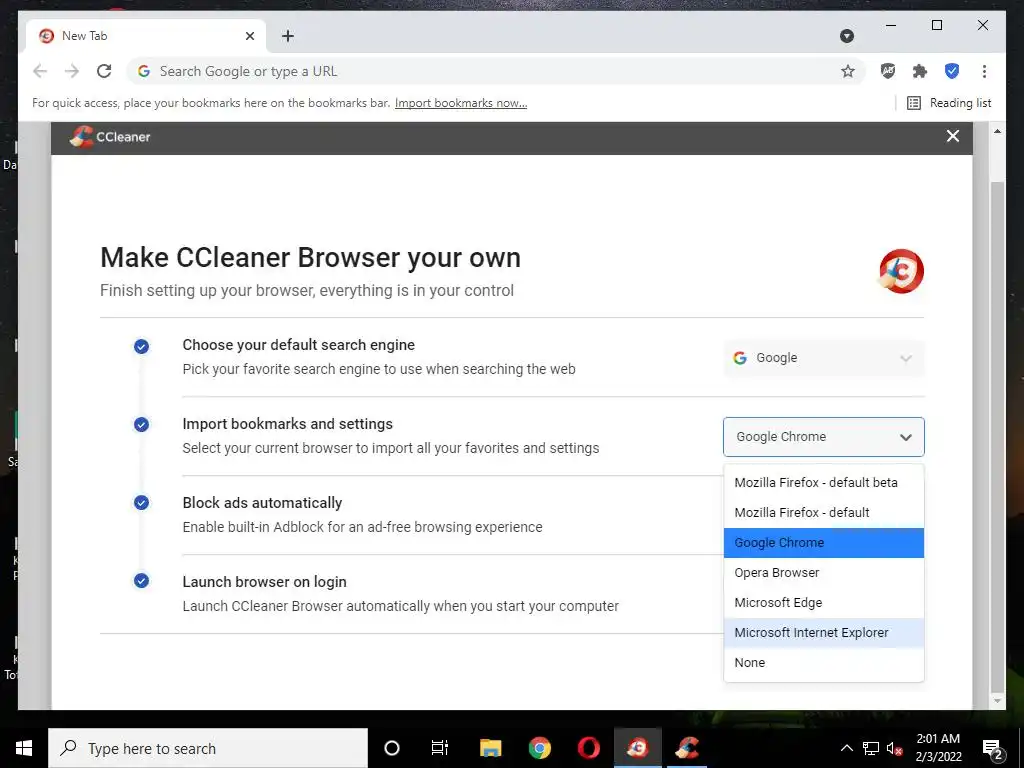This screenshot has height=768, width=1024.
Task: Toggle the Block ads automatically checkmark
Action: click(141, 502)
